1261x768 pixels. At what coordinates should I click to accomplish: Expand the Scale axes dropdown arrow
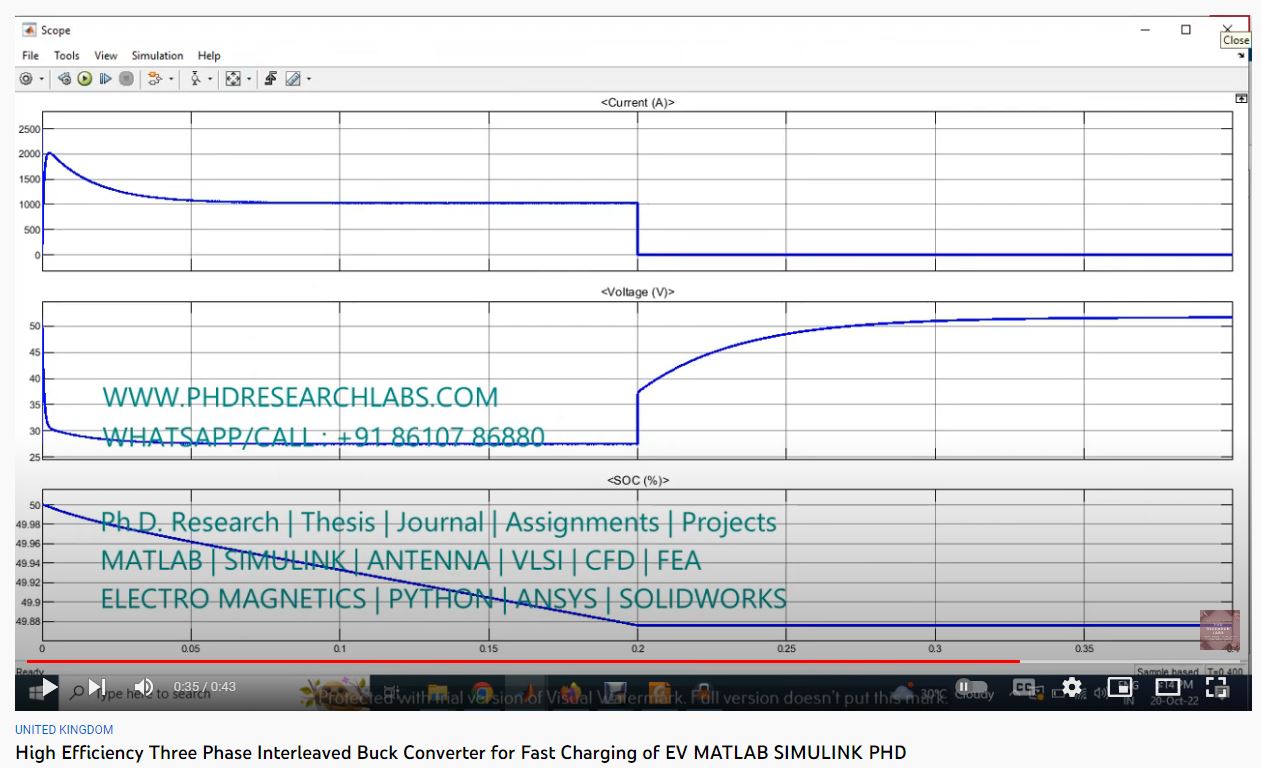248,79
